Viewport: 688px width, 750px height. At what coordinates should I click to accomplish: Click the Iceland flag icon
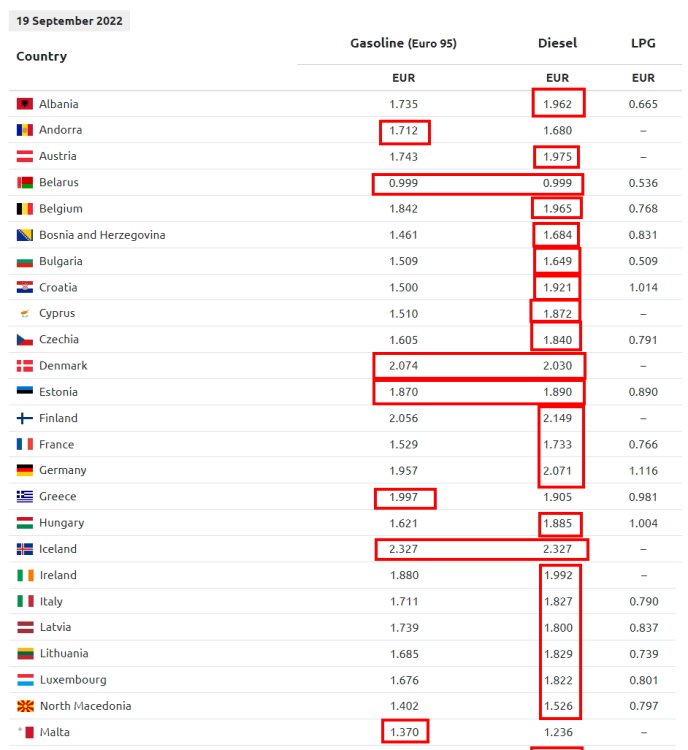coord(25,549)
